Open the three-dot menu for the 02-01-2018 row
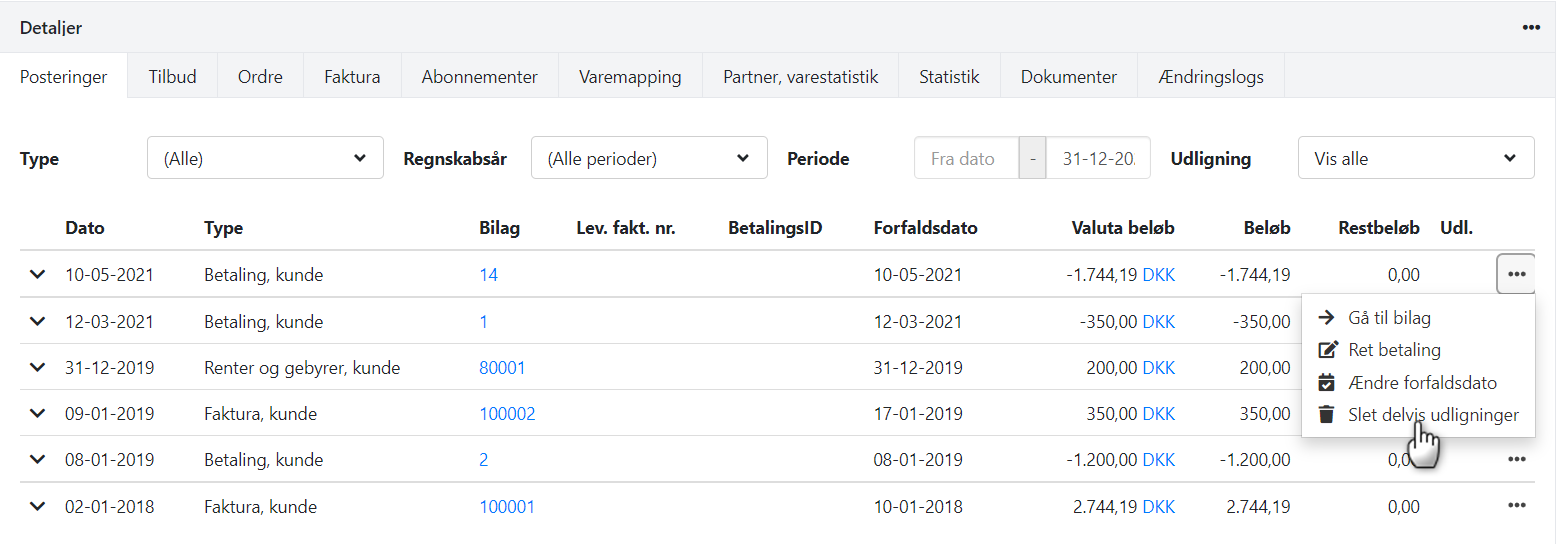Viewport: 1559px width, 544px height. [1516, 507]
